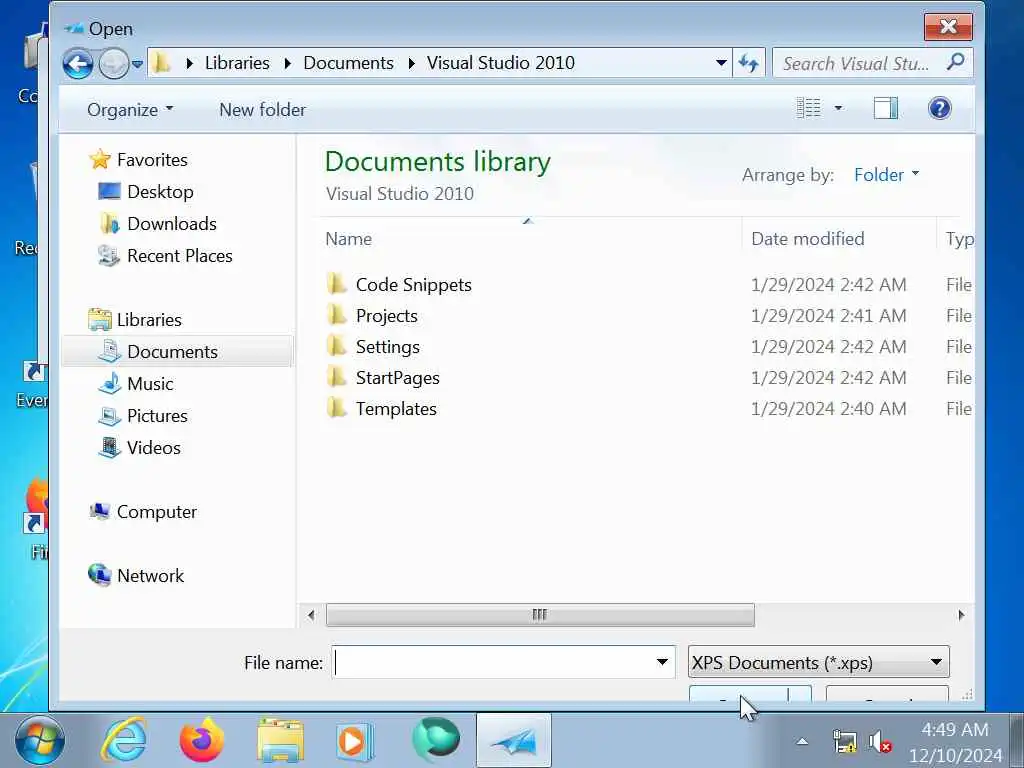Open the XPS Documents file type dropdown
This screenshot has width=1024, height=768.
pos(818,662)
